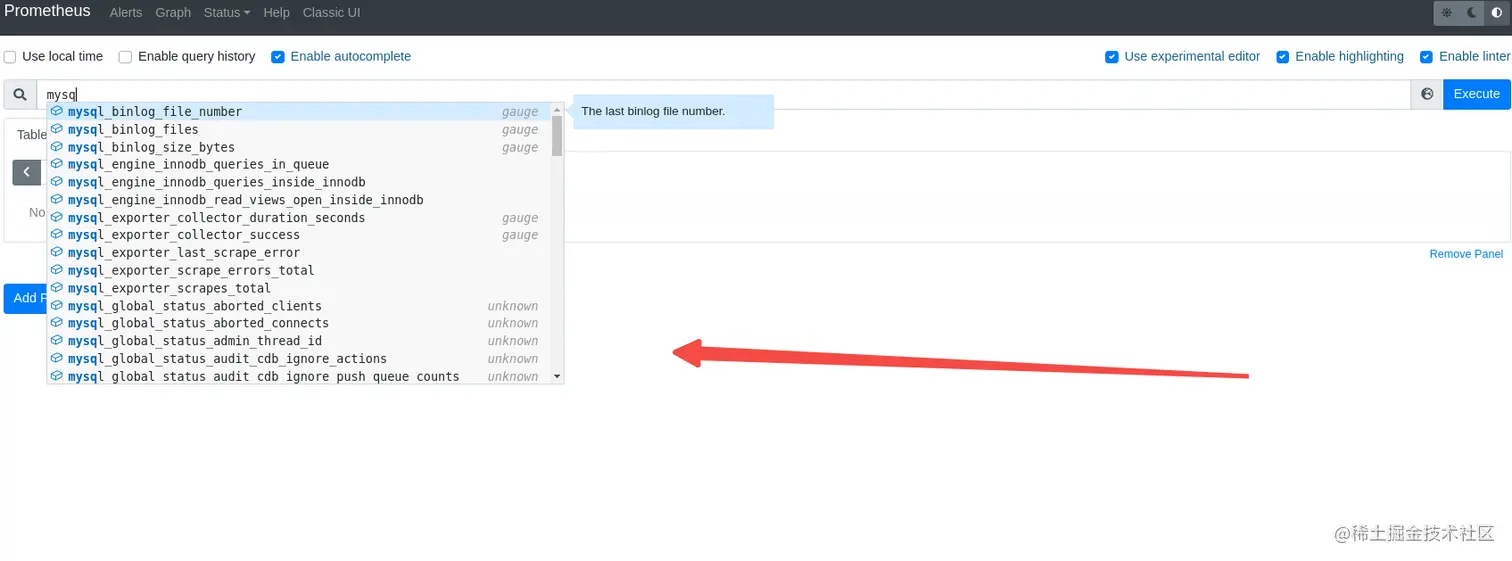This screenshot has height=561, width=1512.
Task: Select mysql_engine_innodb_read_views_open_inside_innodb suggestion
Action: (x=299, y=200)
